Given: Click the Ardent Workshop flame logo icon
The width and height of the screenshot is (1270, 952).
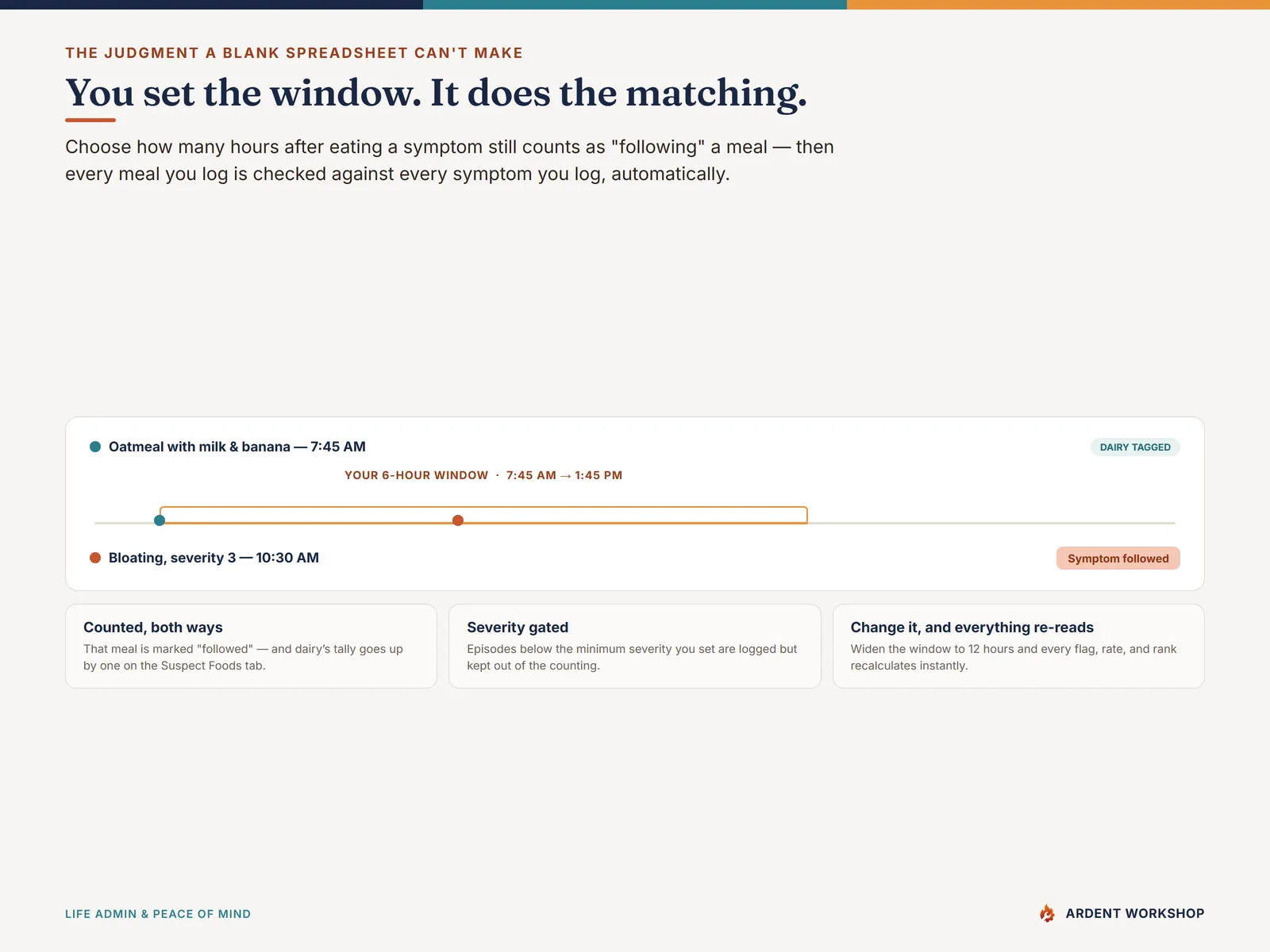Looking at the screenshot, I should 1047,913.
